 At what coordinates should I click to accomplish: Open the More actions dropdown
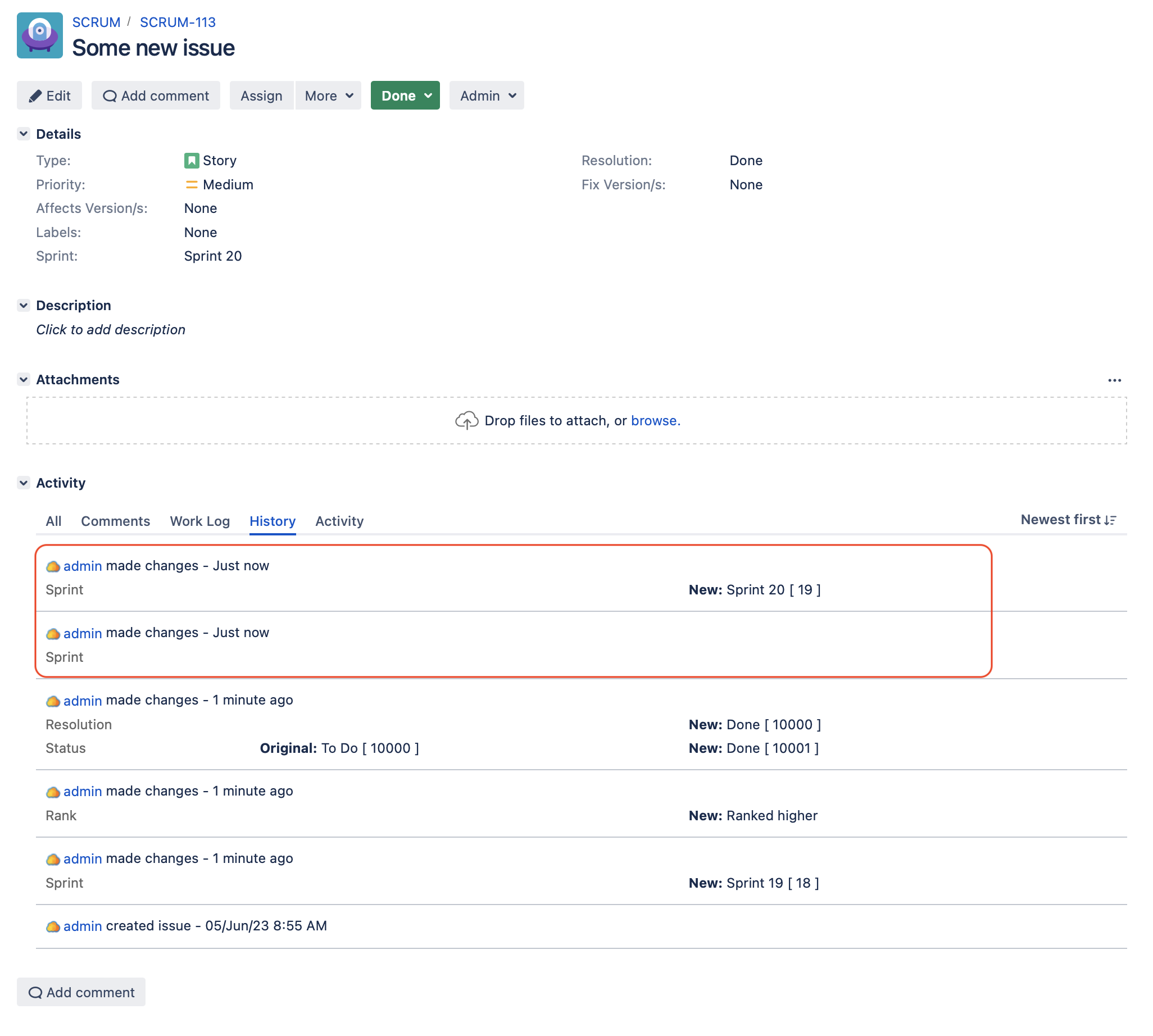point(329,96)
